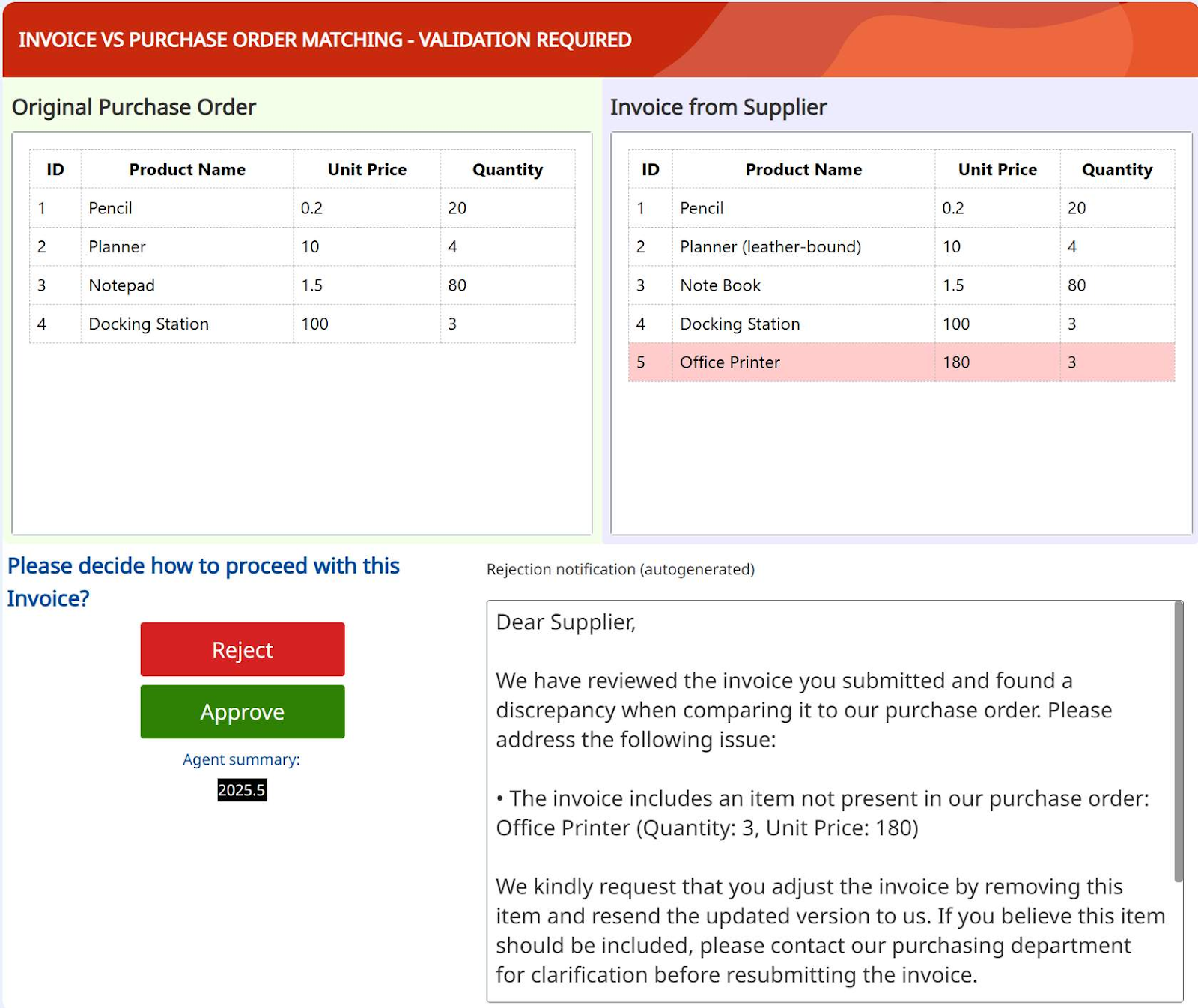The image size is (1198, 1008).
Task: Click 'Note Book' in the invoice table
Action: point(720,285)
